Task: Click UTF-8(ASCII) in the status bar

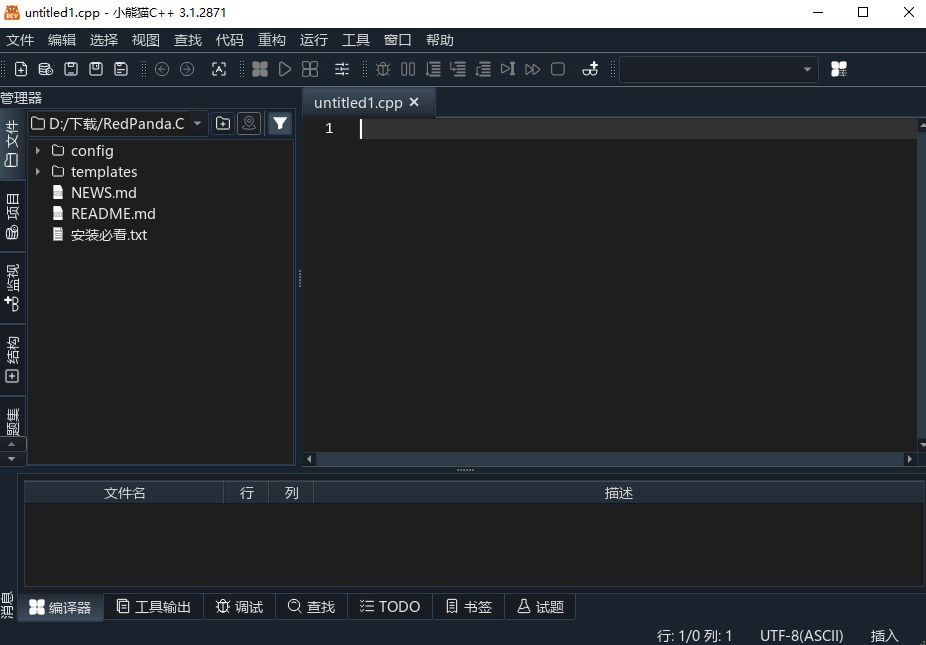Action: click(x=801, y=635)
